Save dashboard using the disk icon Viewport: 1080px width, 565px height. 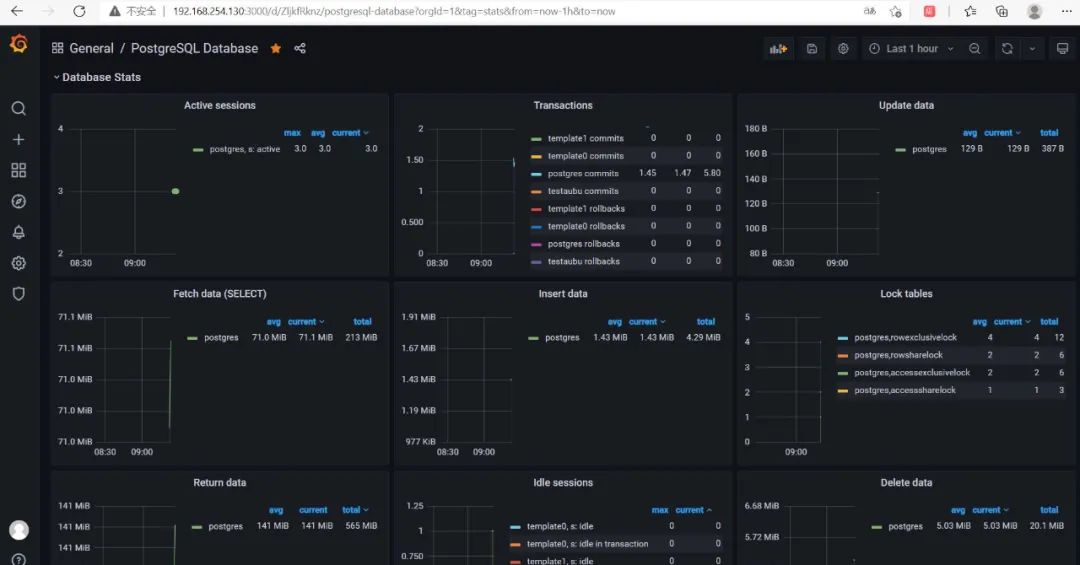point(812,49)
